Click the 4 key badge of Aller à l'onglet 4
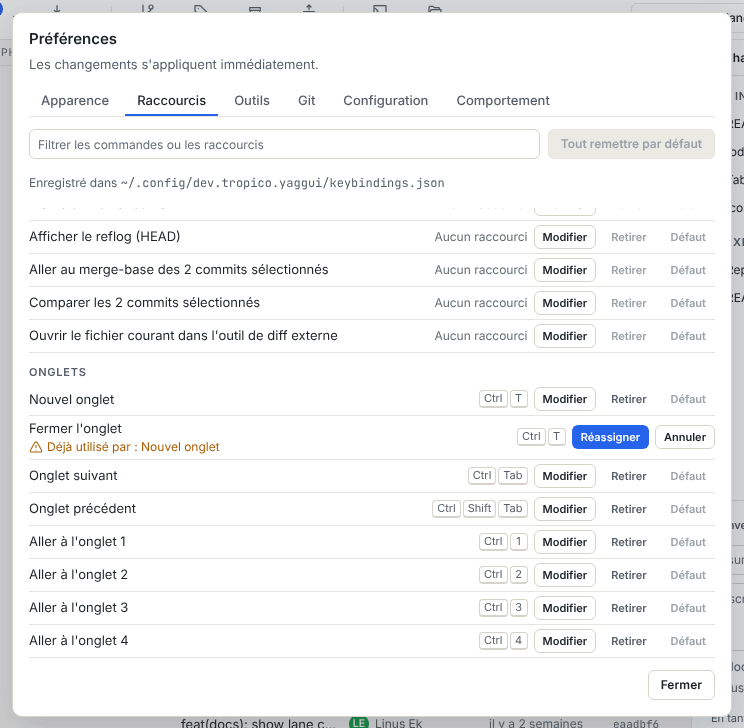744x728 pixels. coord(519,641)
